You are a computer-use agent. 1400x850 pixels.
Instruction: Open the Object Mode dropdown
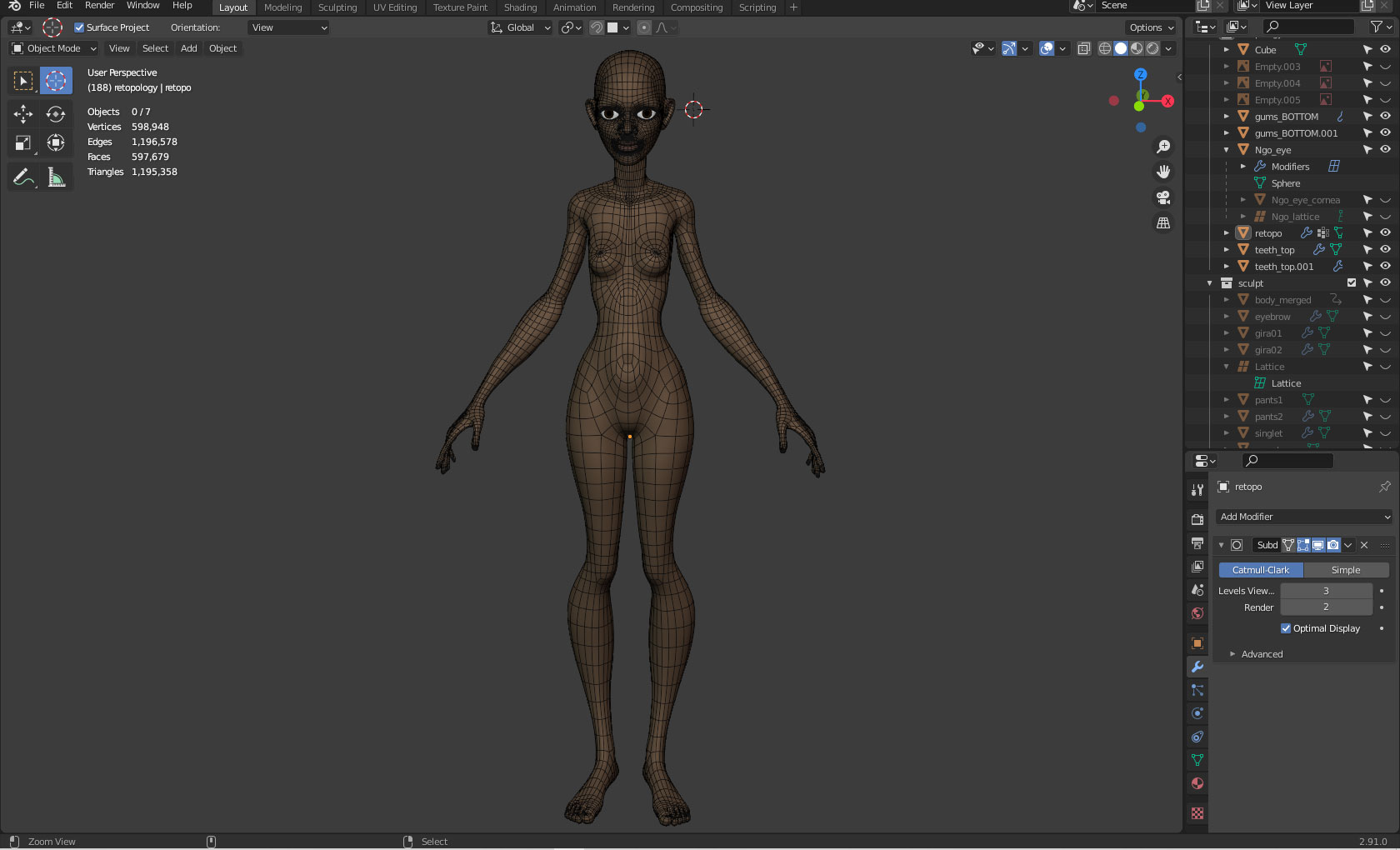(54, 48)
